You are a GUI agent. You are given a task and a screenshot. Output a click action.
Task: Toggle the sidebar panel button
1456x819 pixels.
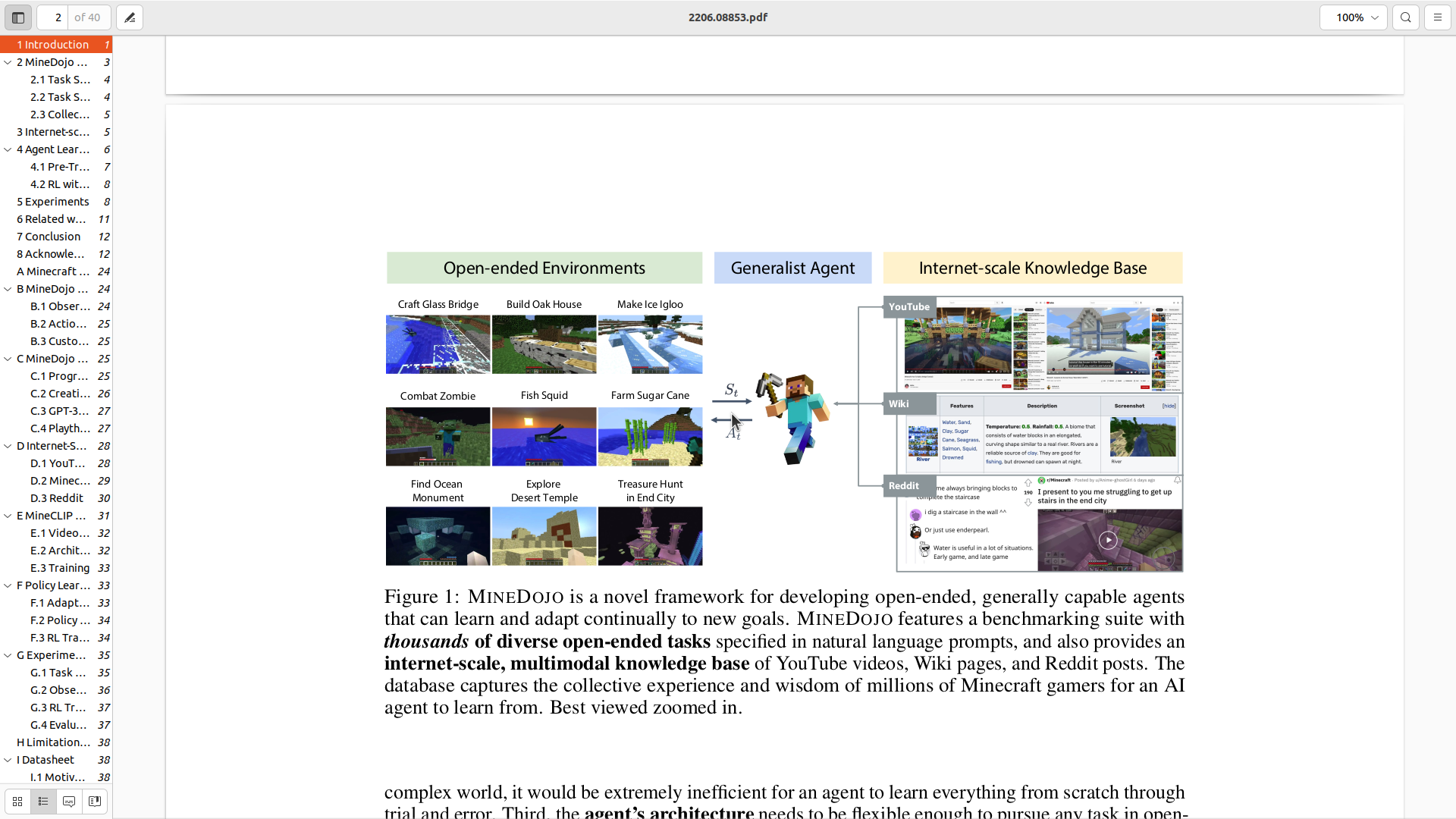(18, 17)
